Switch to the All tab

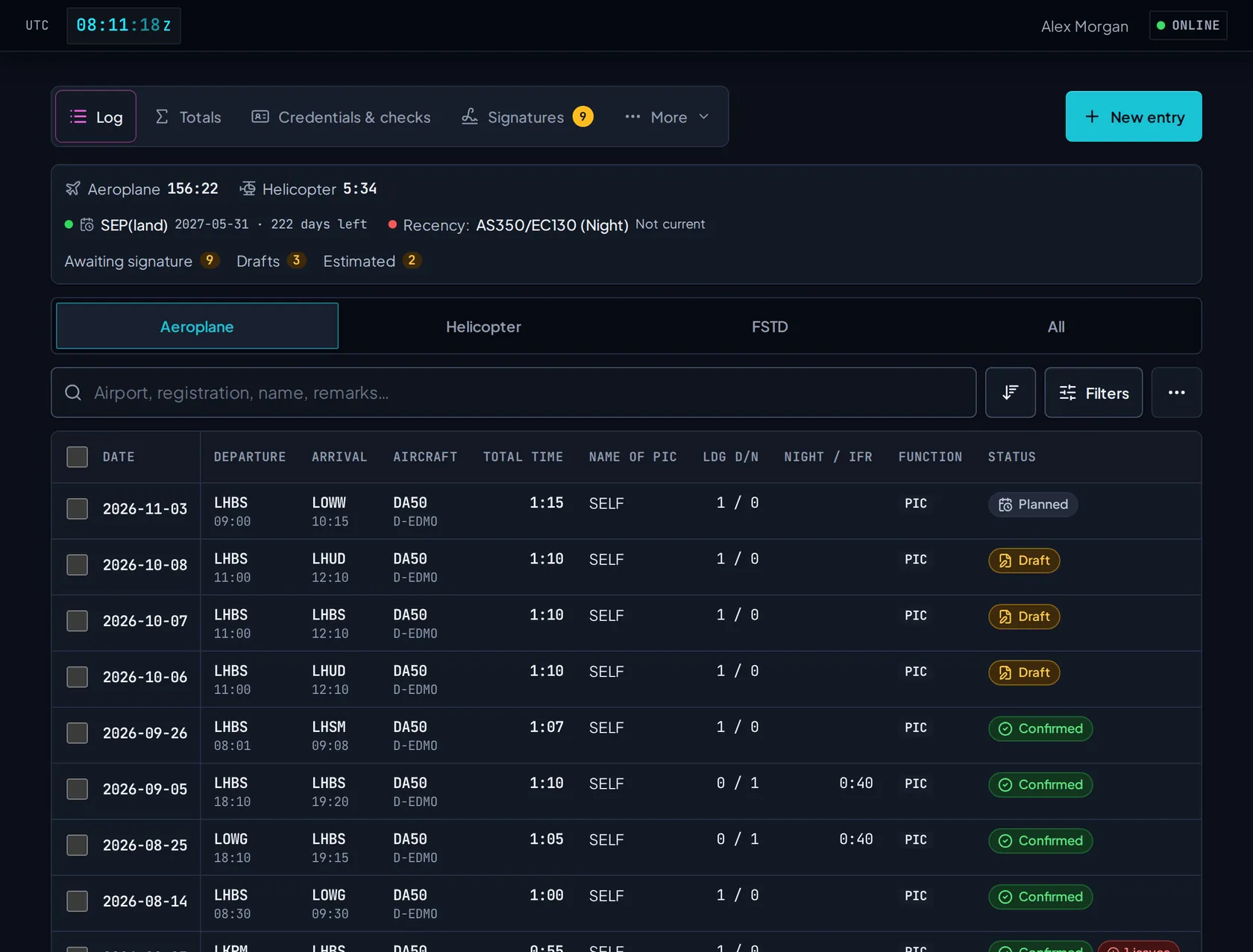click(x=1056, y=327)
